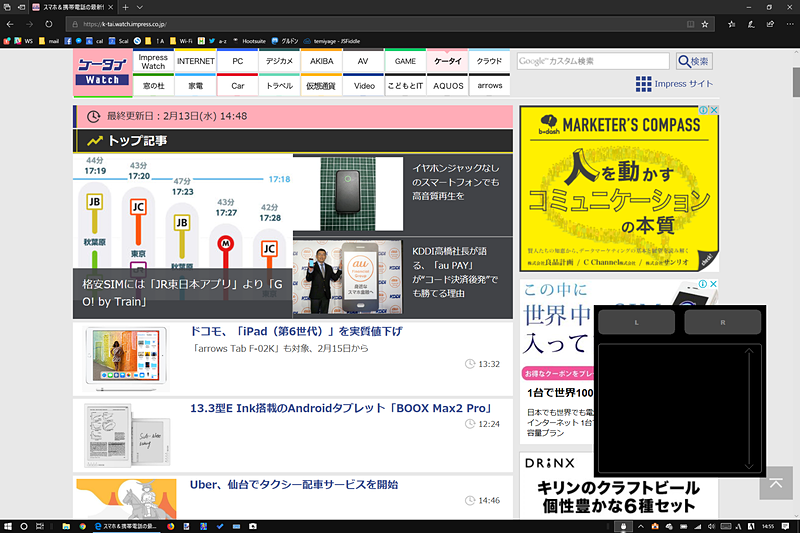800x533 pixels.
Task: Open Edge settings and more menu
Action: [790, 24]
